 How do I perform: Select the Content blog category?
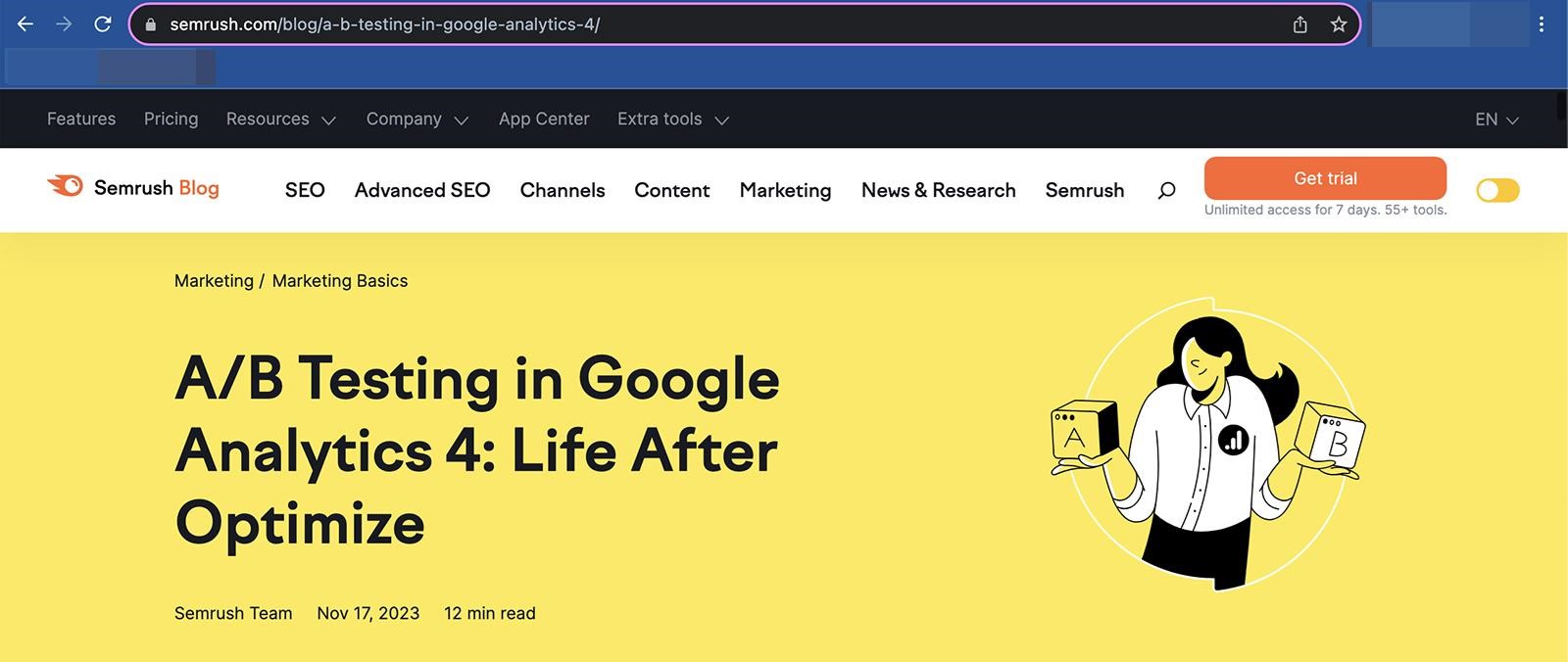tap(672, 190)
